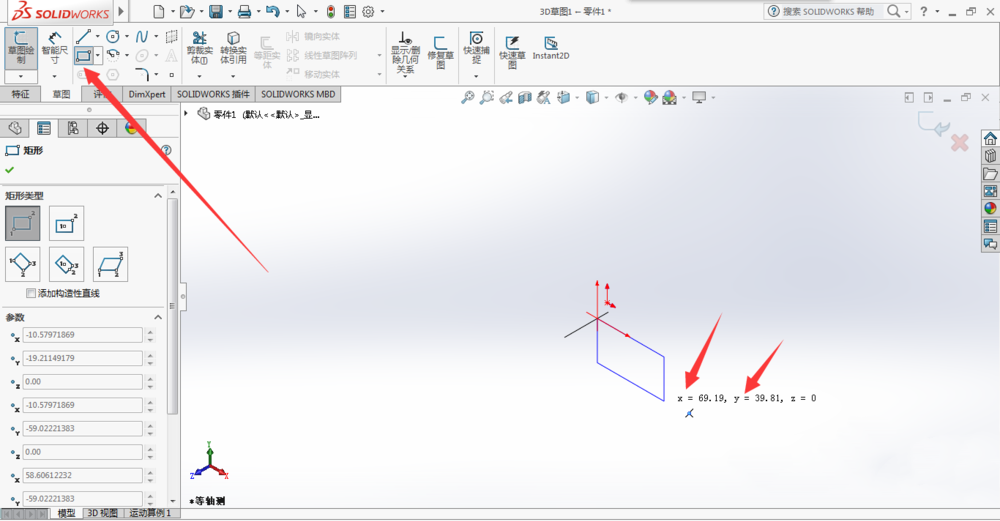Image resolution: width=1000 pixels, height=521 pixels.
Task: Open the Options gear icon
Action: pyautogui.click(x=368, y=11)
